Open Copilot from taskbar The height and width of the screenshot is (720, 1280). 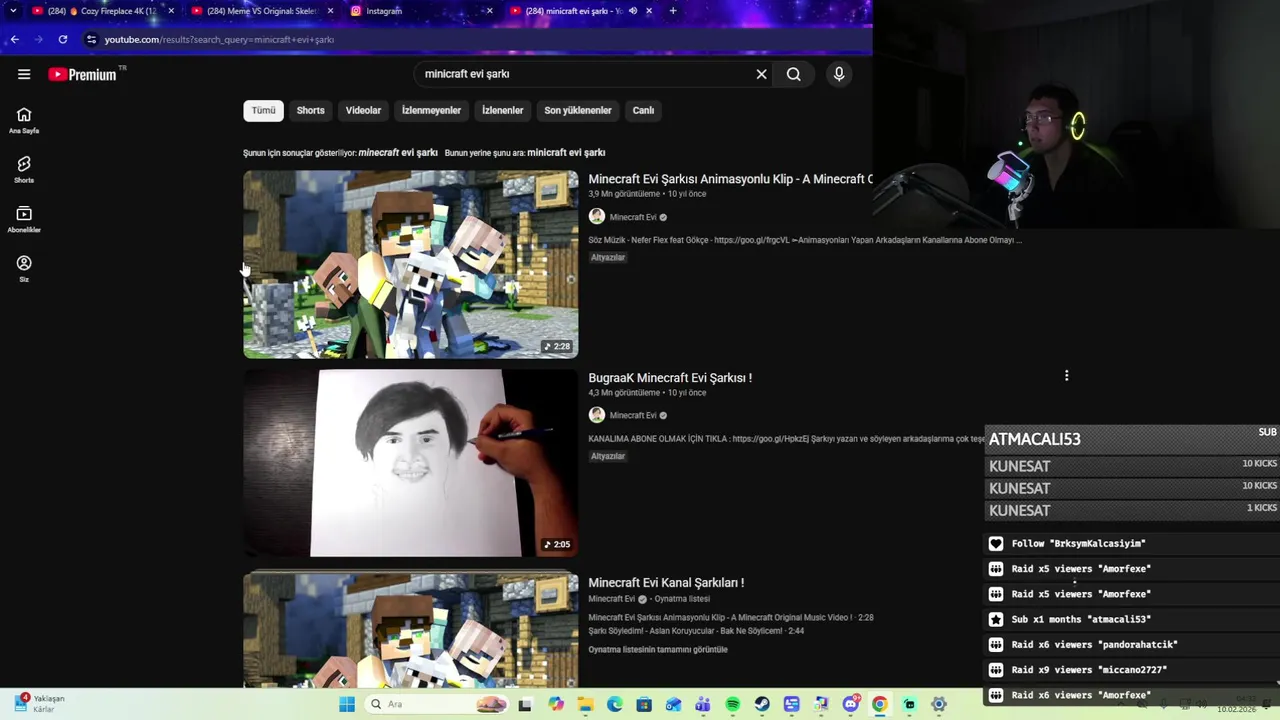point(556,704)
